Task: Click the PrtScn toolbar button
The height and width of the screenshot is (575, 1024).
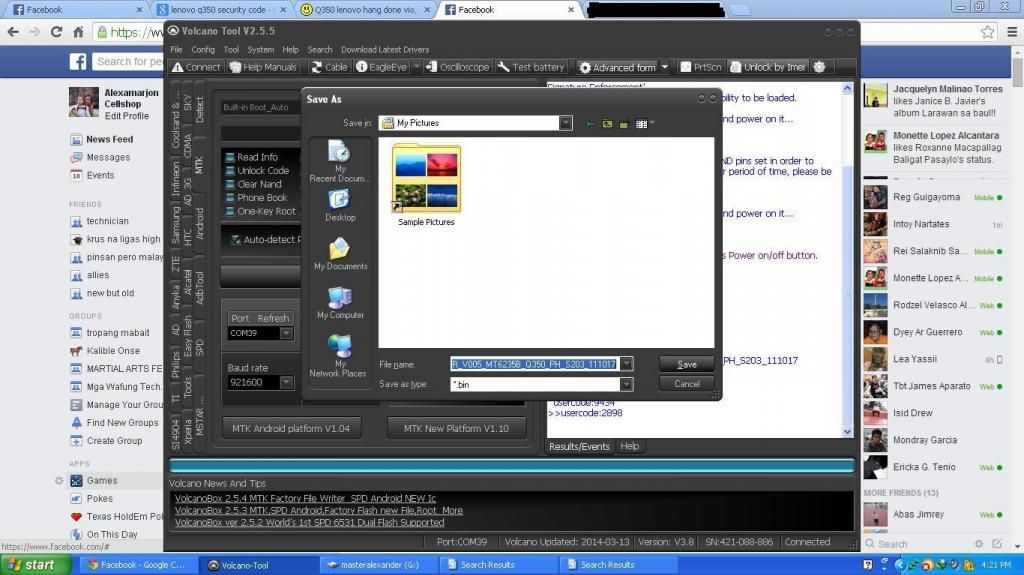Action: (700, 67)
